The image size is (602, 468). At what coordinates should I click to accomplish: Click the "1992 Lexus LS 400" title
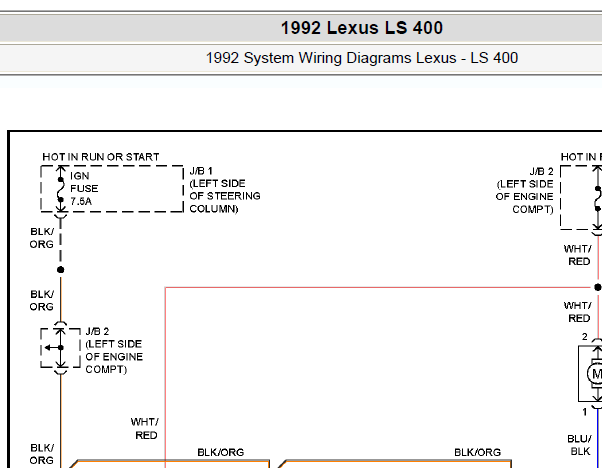[361, 28]
